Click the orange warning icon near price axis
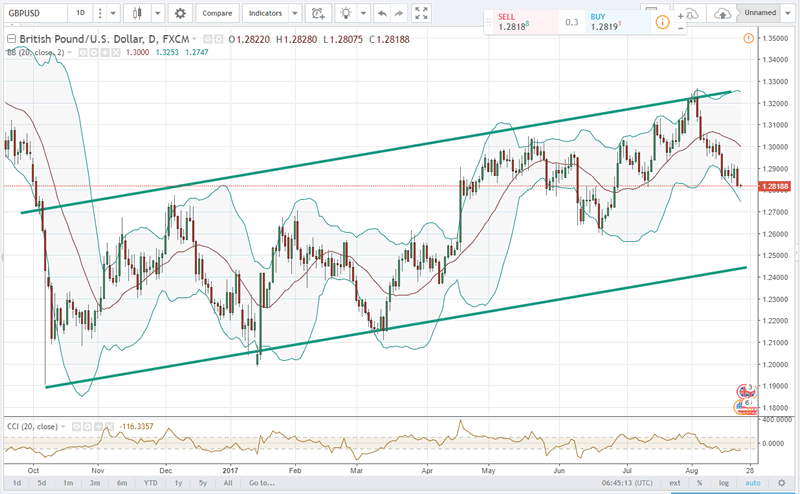 click(x=748, y=38)
